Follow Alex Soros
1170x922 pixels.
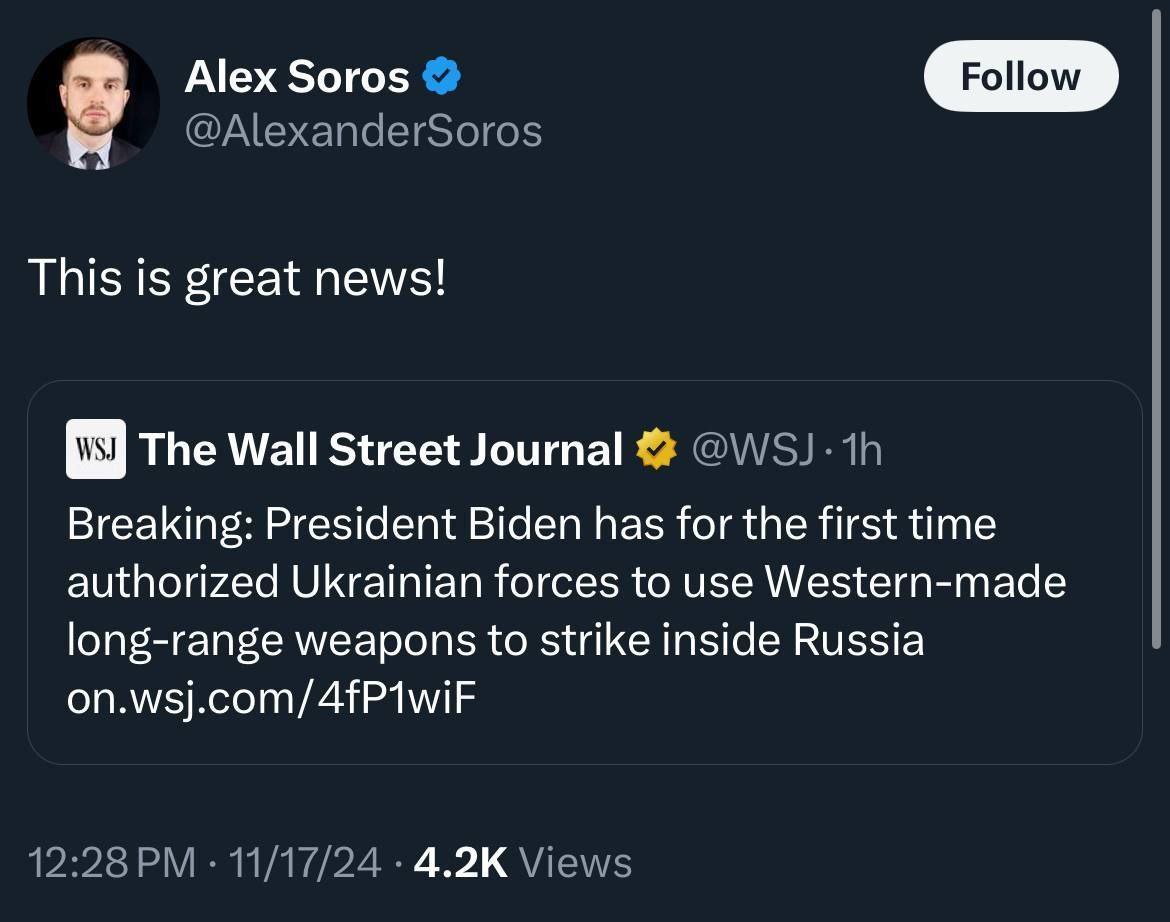1020,76
